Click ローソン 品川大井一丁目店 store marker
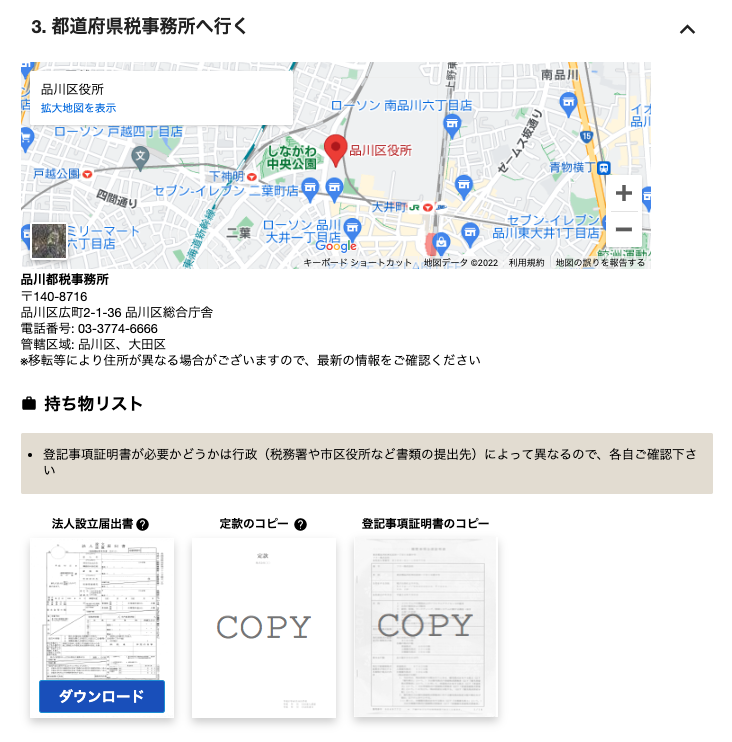 pos(353,229)
